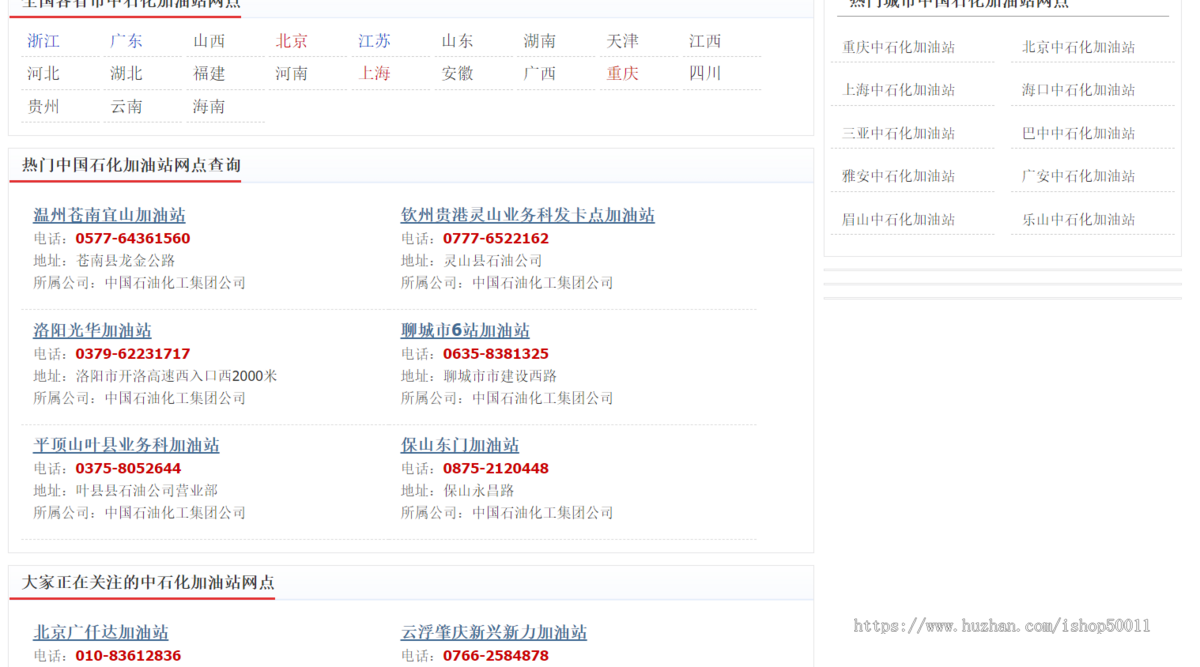This screenshot has width=1200, height=667.
Task: Visit 上海中石化加油站 sidebar link
Action: click(898, 90)
